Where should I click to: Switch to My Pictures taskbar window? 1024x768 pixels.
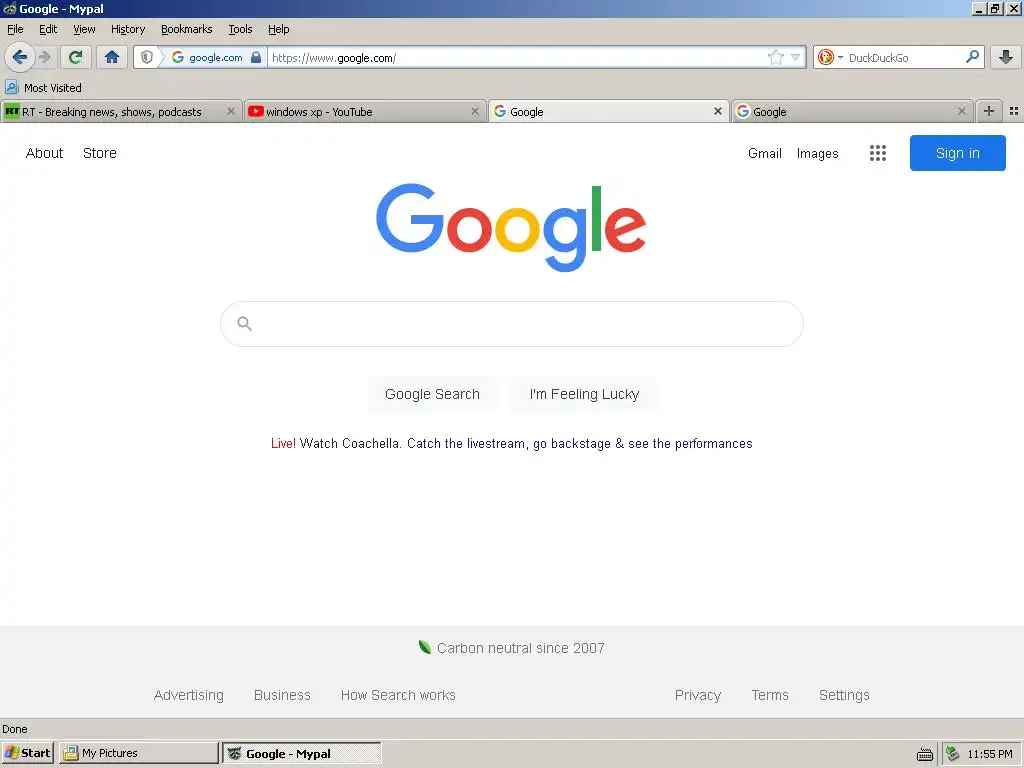click(138, 753)
